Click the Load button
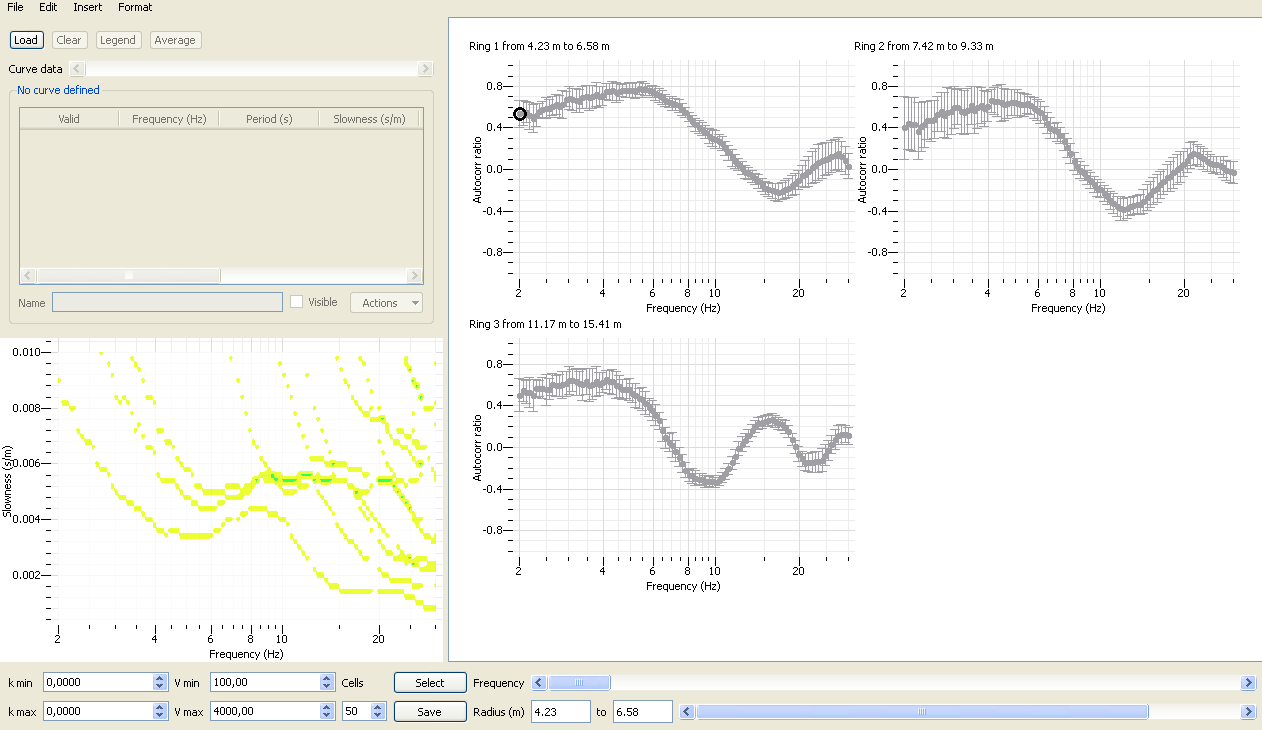The height and width of the screenshot is (730, 1262). point(25,40)
